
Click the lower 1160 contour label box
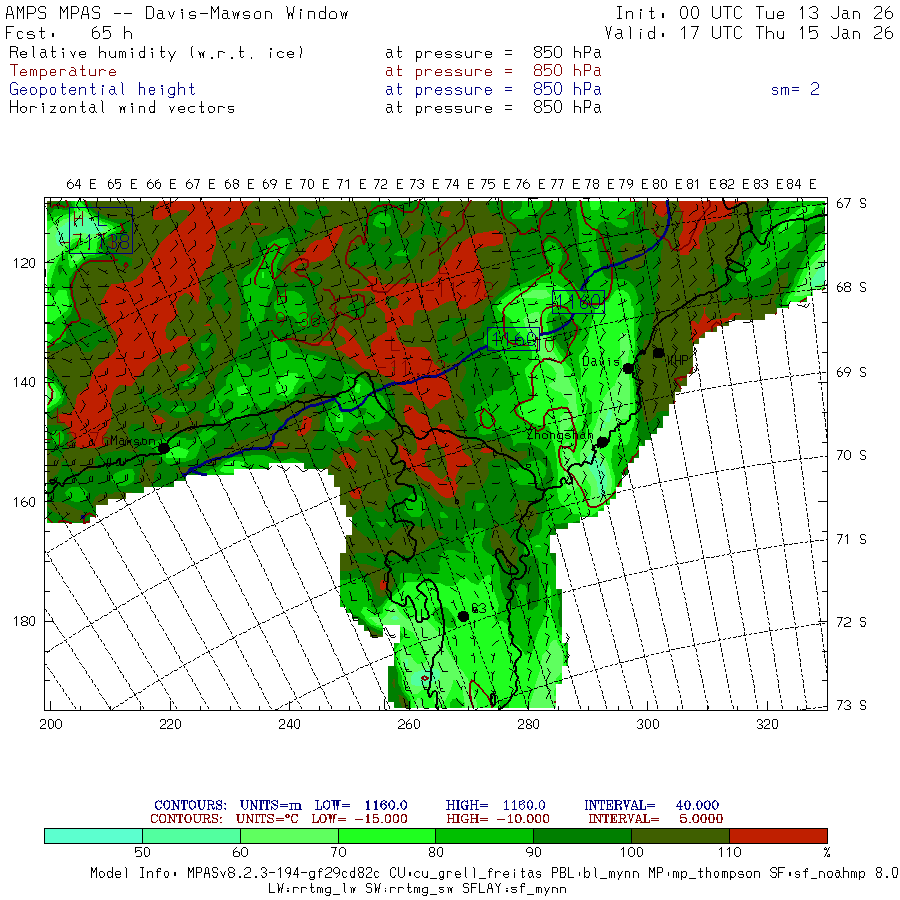(513, 339)
